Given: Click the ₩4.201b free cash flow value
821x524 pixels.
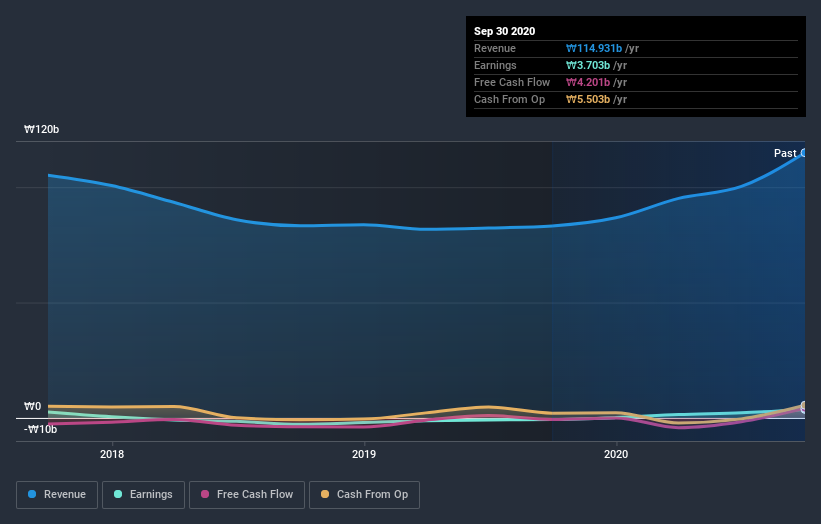Looking at the screenshot, I should [588, 82].
